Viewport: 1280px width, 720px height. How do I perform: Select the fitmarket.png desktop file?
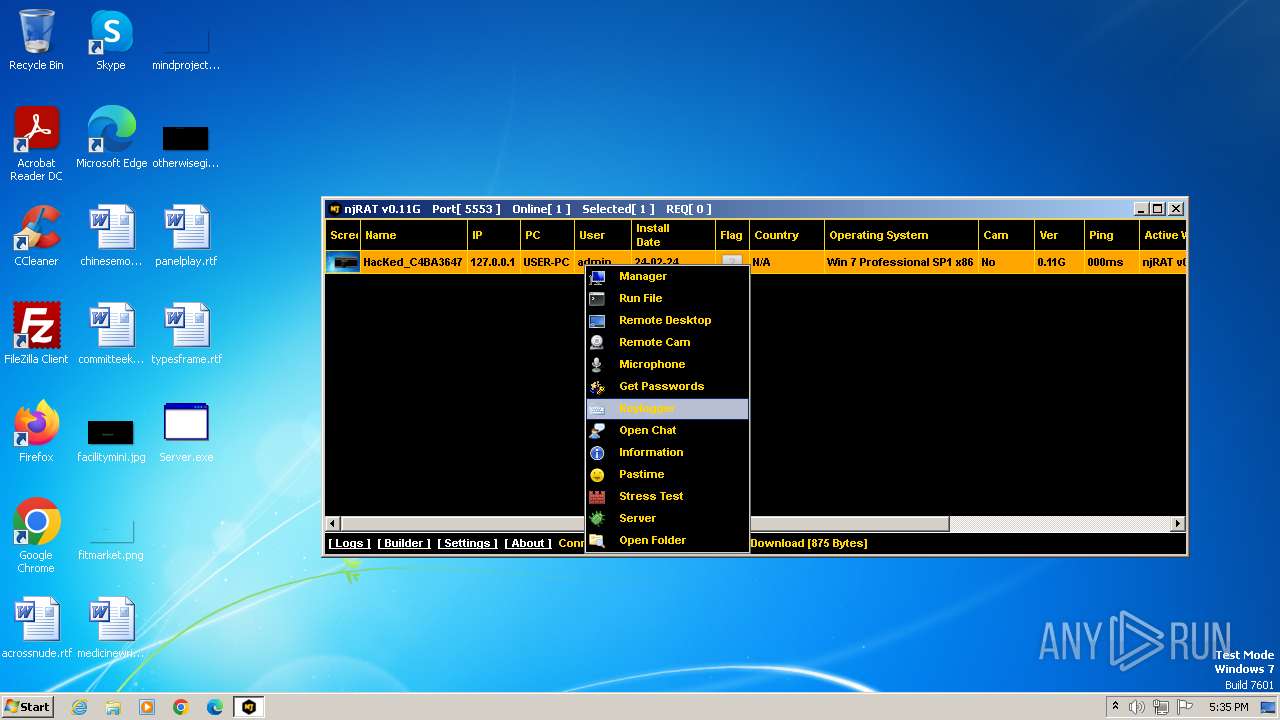pyautogui.click(x=111, y=536)
